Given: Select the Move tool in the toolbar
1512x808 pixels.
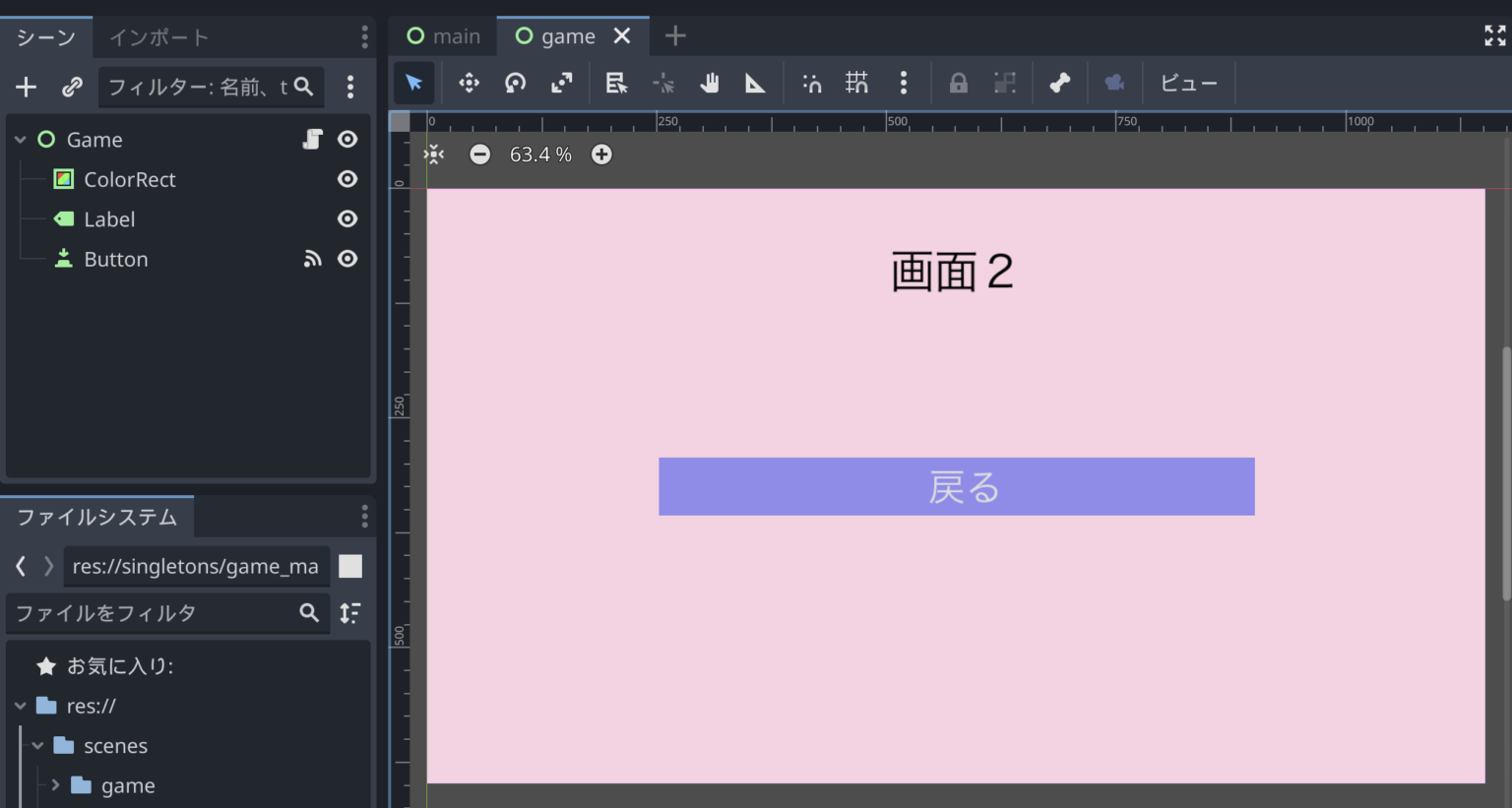Looking at the screenshot, I should [x=469, y=83].
